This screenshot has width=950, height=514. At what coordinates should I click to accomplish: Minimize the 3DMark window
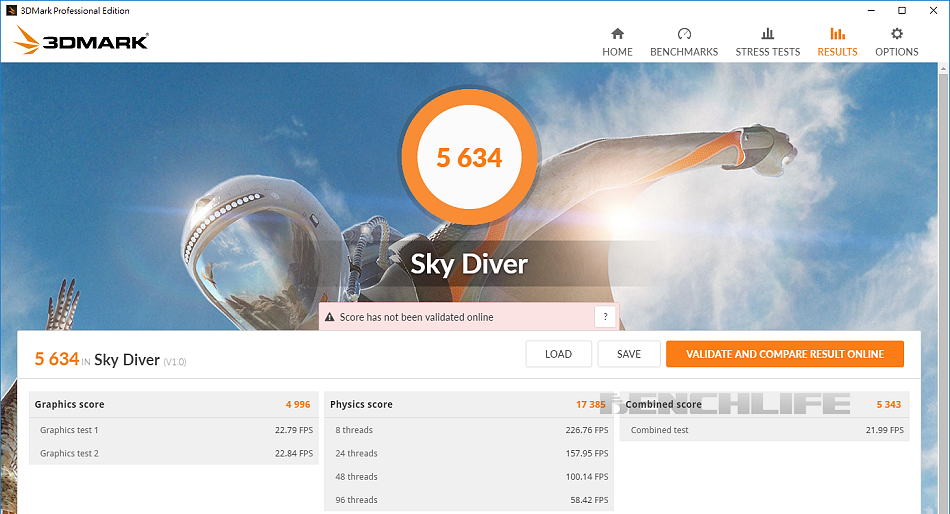pyautogui.click(x=871, y=10)
